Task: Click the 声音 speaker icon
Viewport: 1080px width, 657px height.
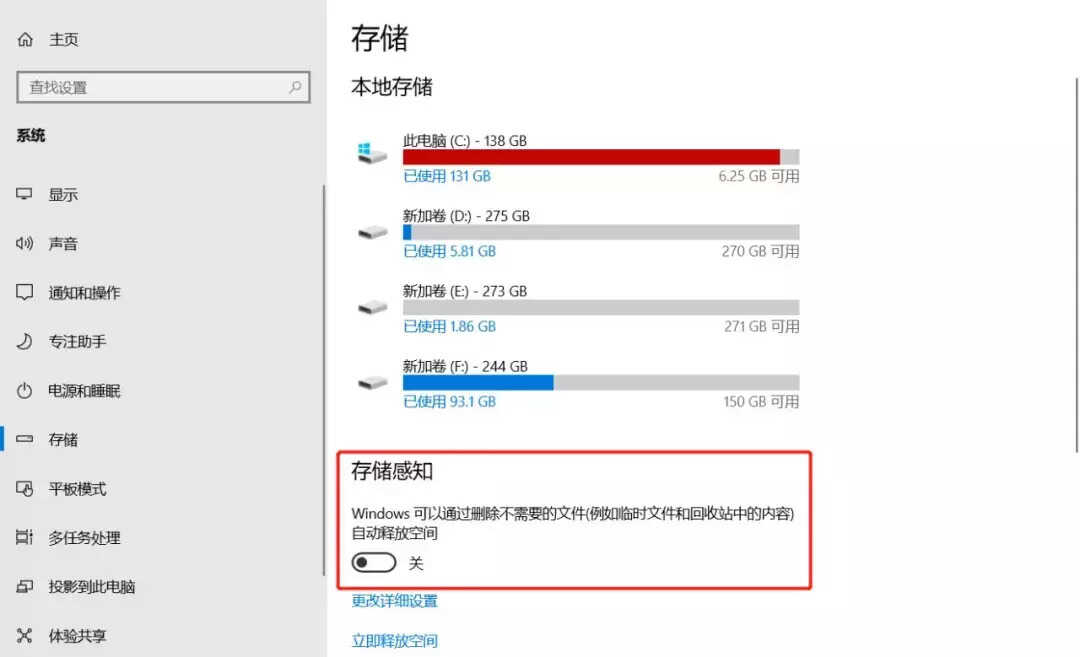Action: pos(24,243)
